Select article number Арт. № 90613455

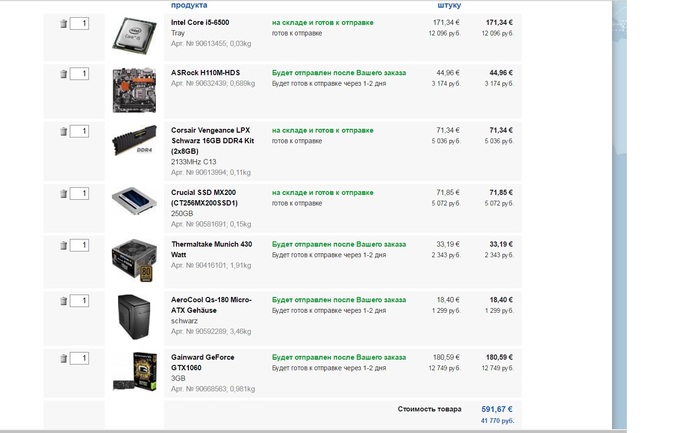[x=199, y=43]
